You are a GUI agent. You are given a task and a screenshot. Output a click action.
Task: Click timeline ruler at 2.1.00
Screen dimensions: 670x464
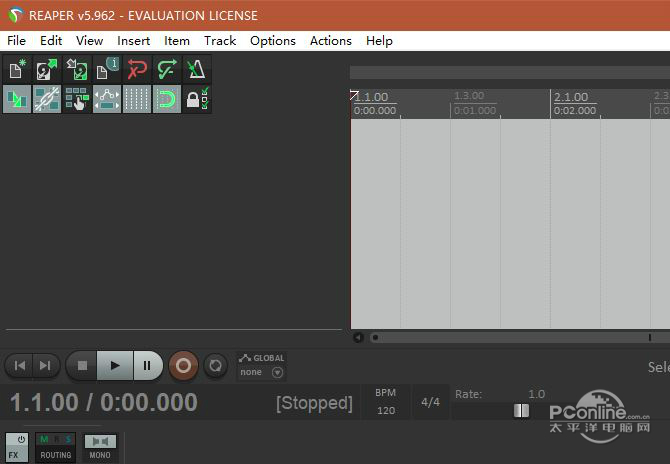point(571,97)
